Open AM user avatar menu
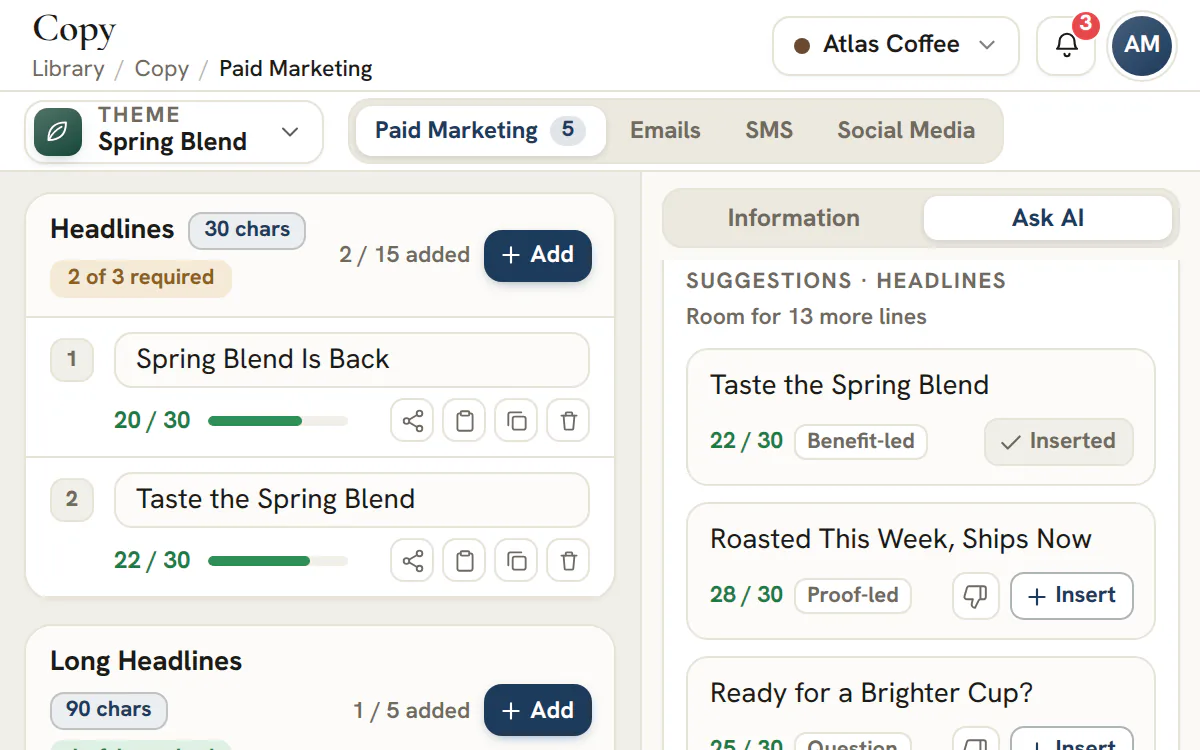The height and width of the screenshot is (750, 1200). 1141,45
